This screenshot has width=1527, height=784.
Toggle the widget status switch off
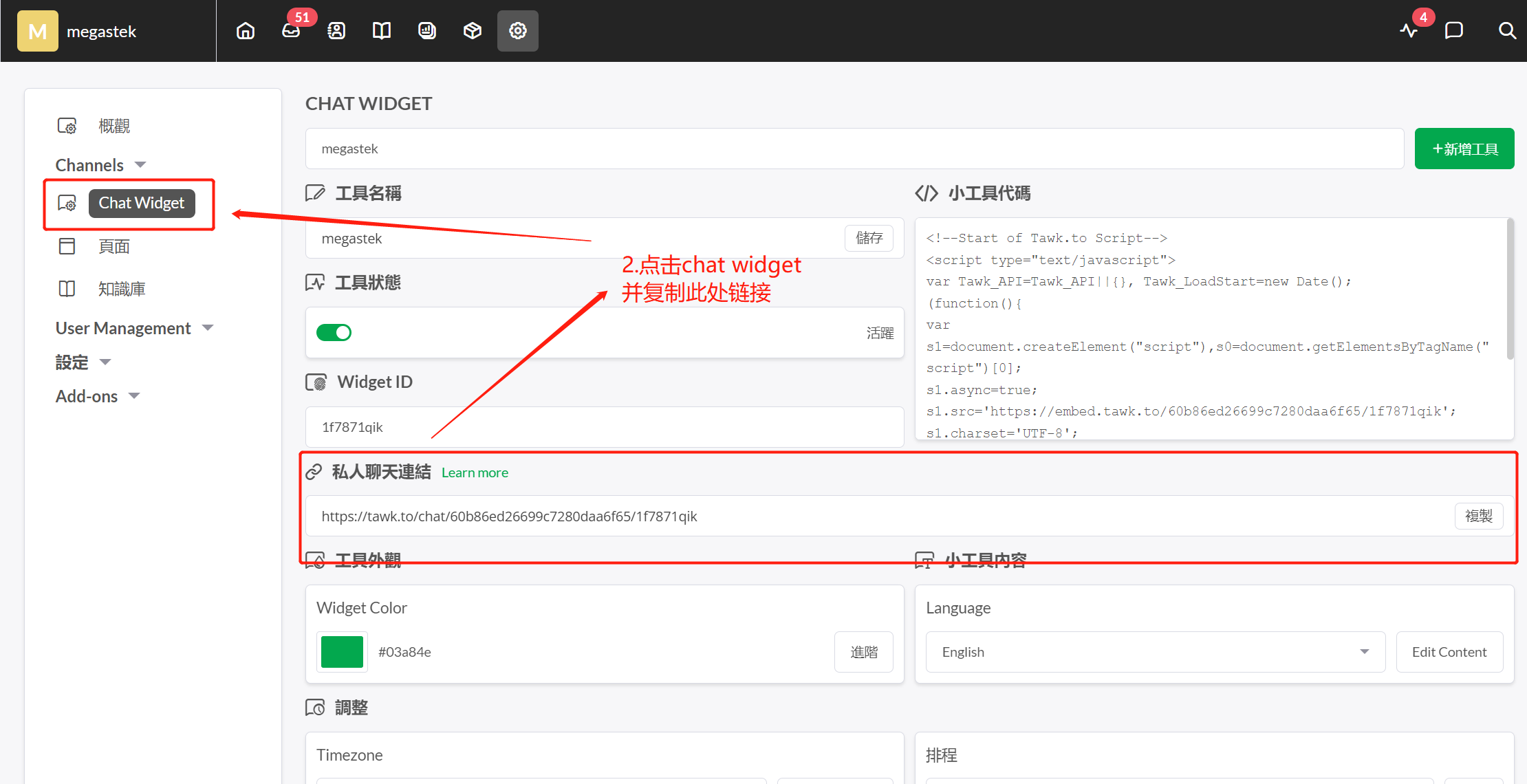334,333
